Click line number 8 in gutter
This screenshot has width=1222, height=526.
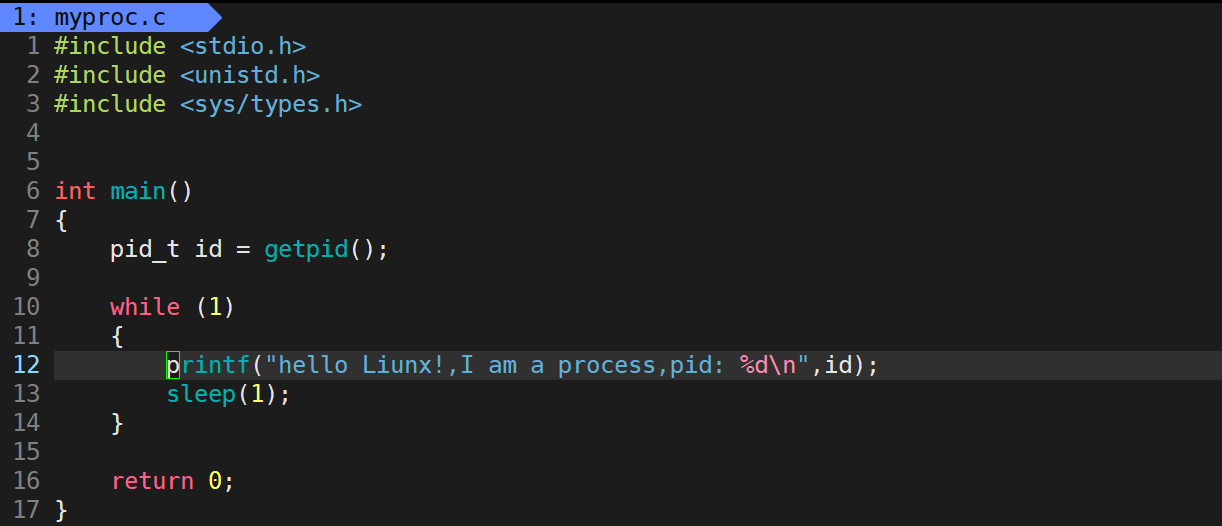coord(33,249)
